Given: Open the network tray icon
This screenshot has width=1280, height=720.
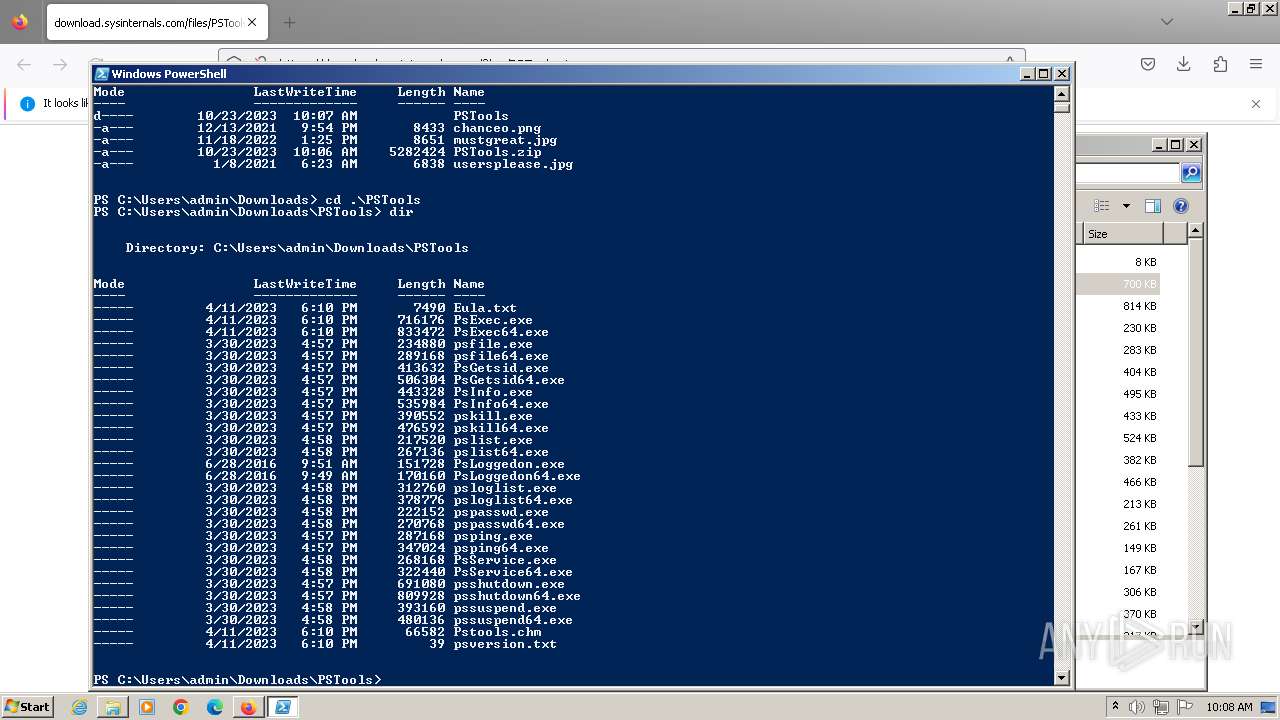Looking at the screenshot, I should pyautogui.click(x=1161, y=707).
